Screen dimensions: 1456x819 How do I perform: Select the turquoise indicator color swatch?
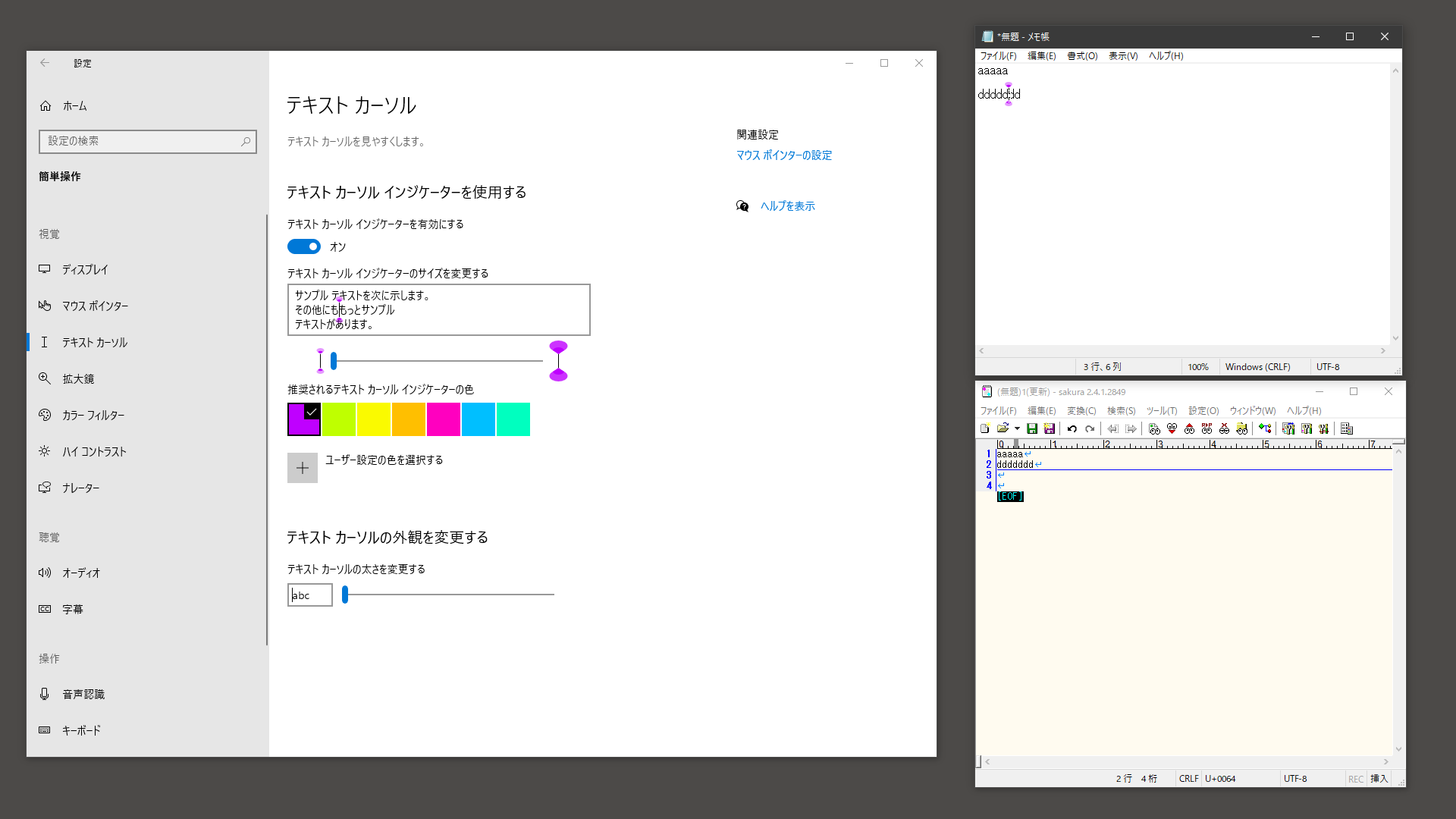click(x=513, y=419)
